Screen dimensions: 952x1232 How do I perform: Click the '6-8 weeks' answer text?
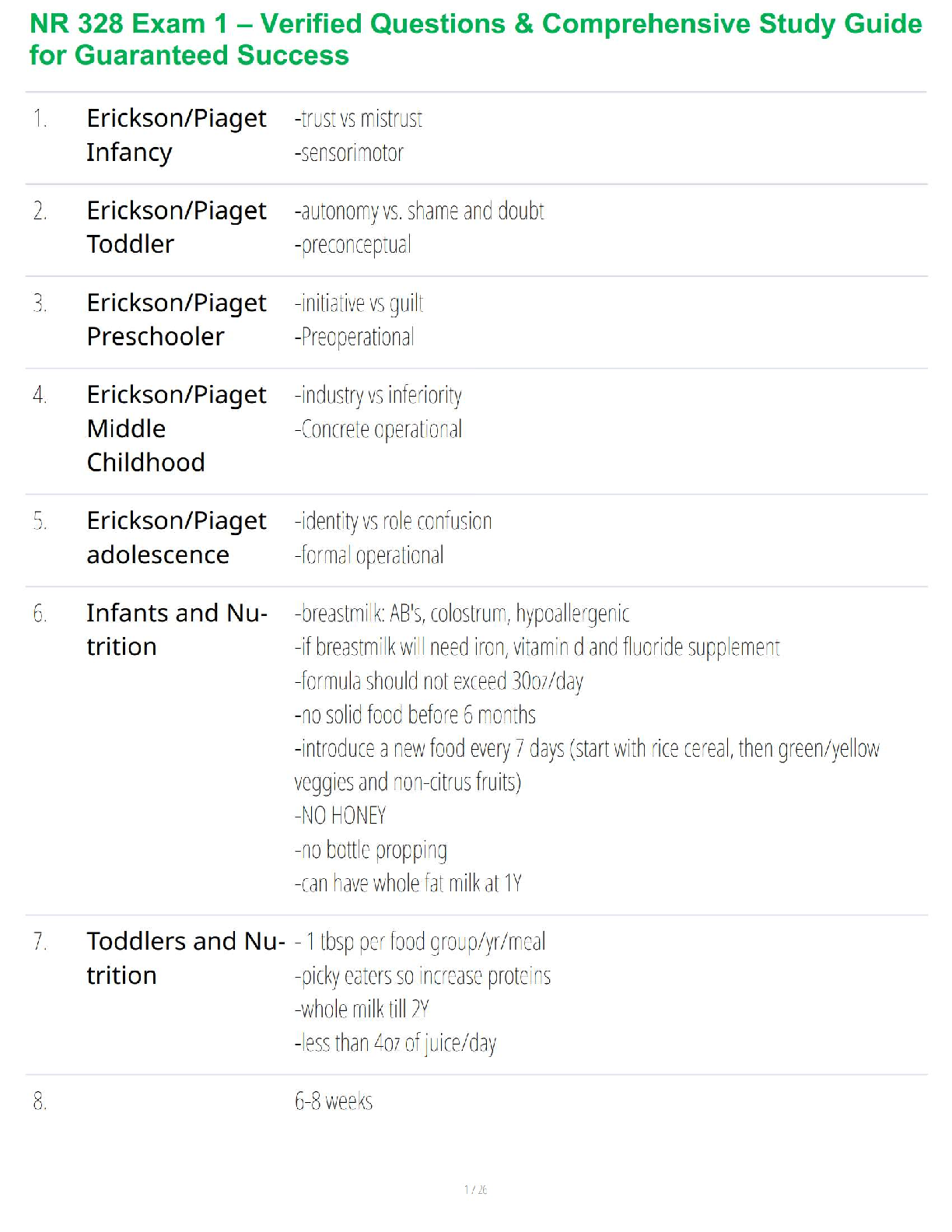pyautogui.click(x=334, y=1101)
